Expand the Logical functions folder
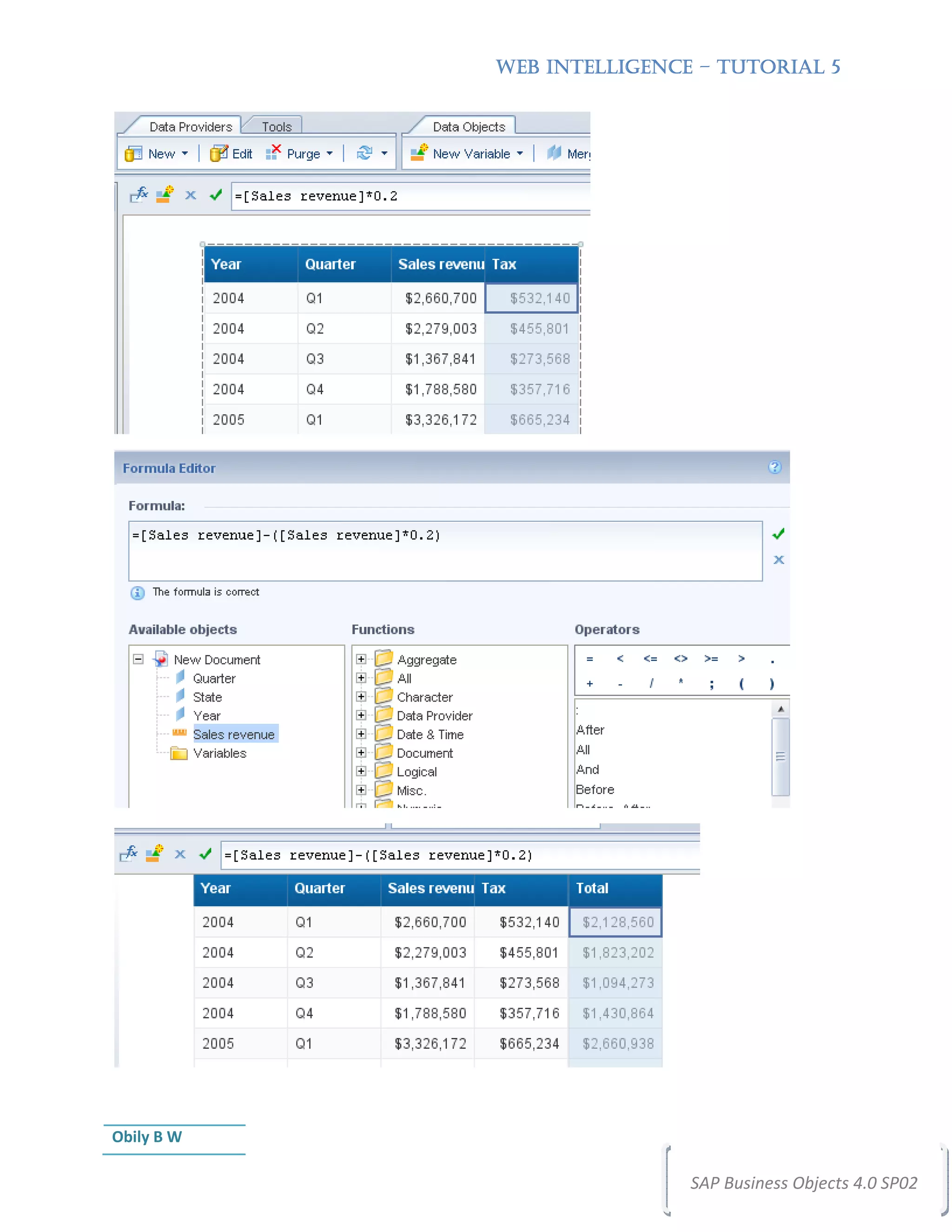Screen dimensions: 952x1232 [x=361, y=770]
